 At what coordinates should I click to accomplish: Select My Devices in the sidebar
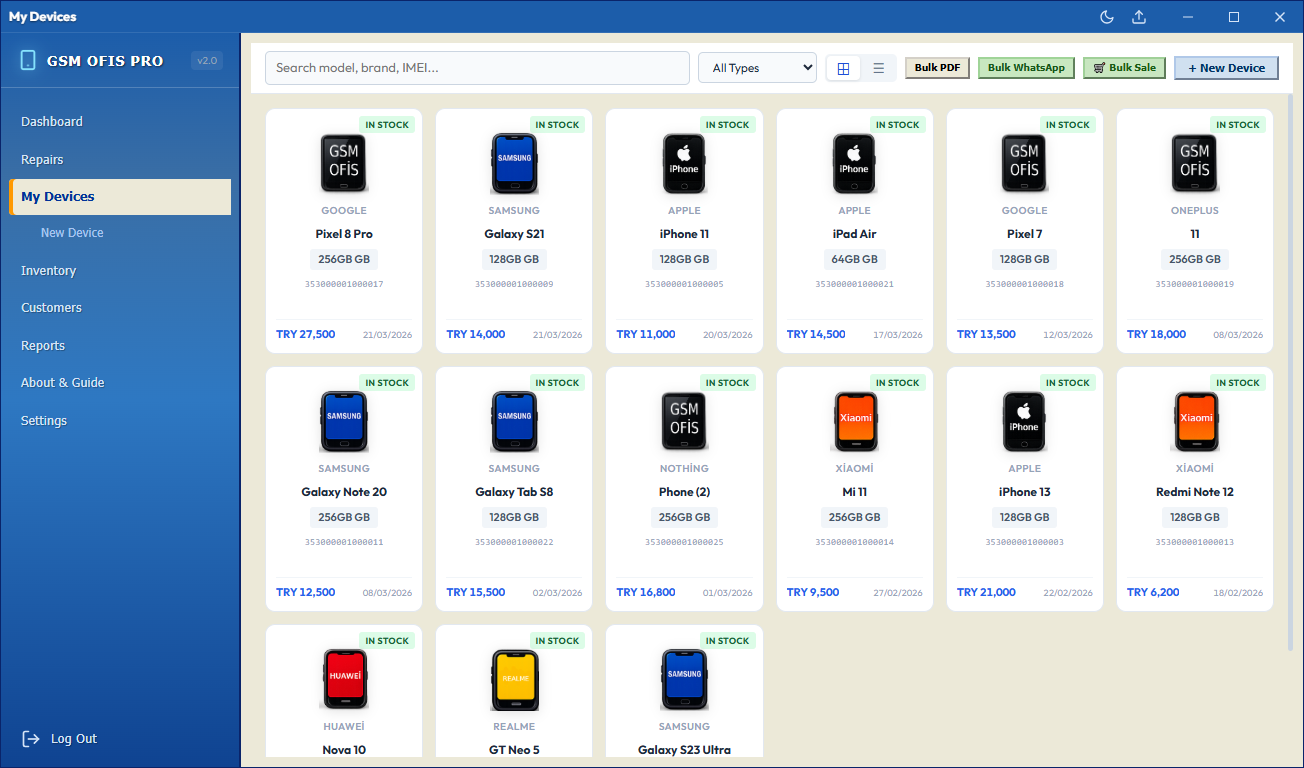pos(120,197)
